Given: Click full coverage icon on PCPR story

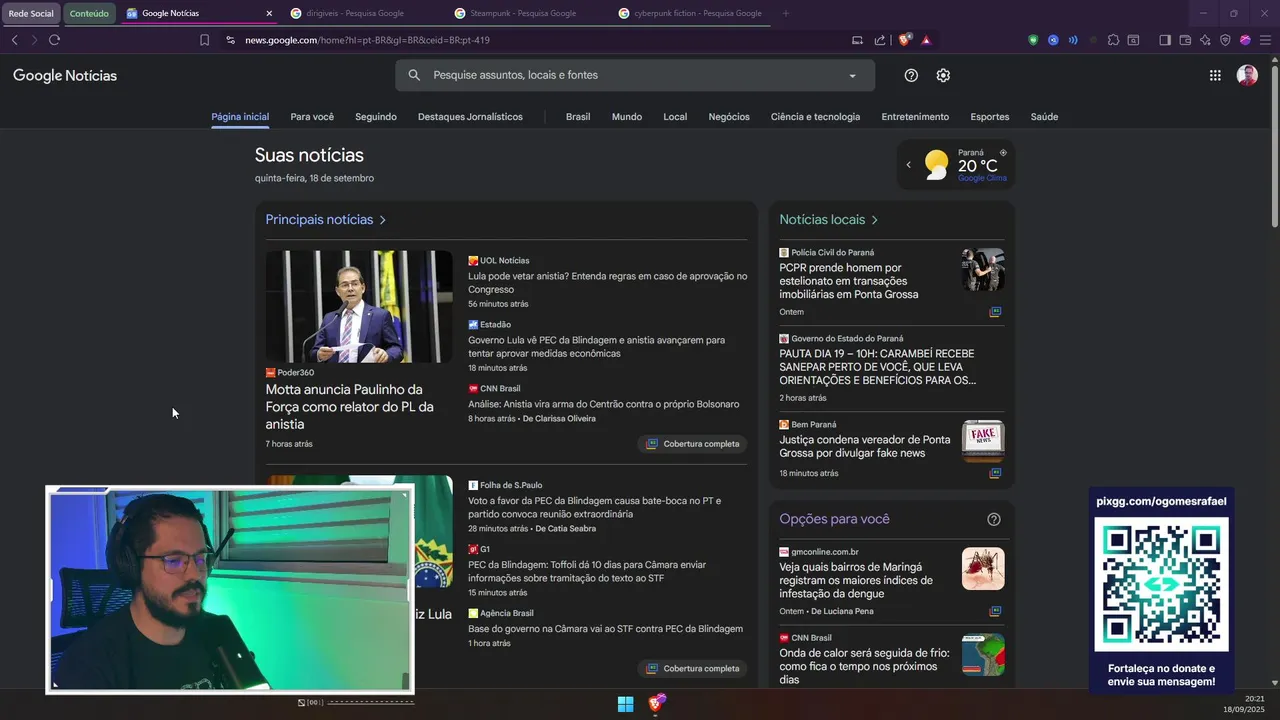Looking at the screenshot, I should click(x=995, y=312).
